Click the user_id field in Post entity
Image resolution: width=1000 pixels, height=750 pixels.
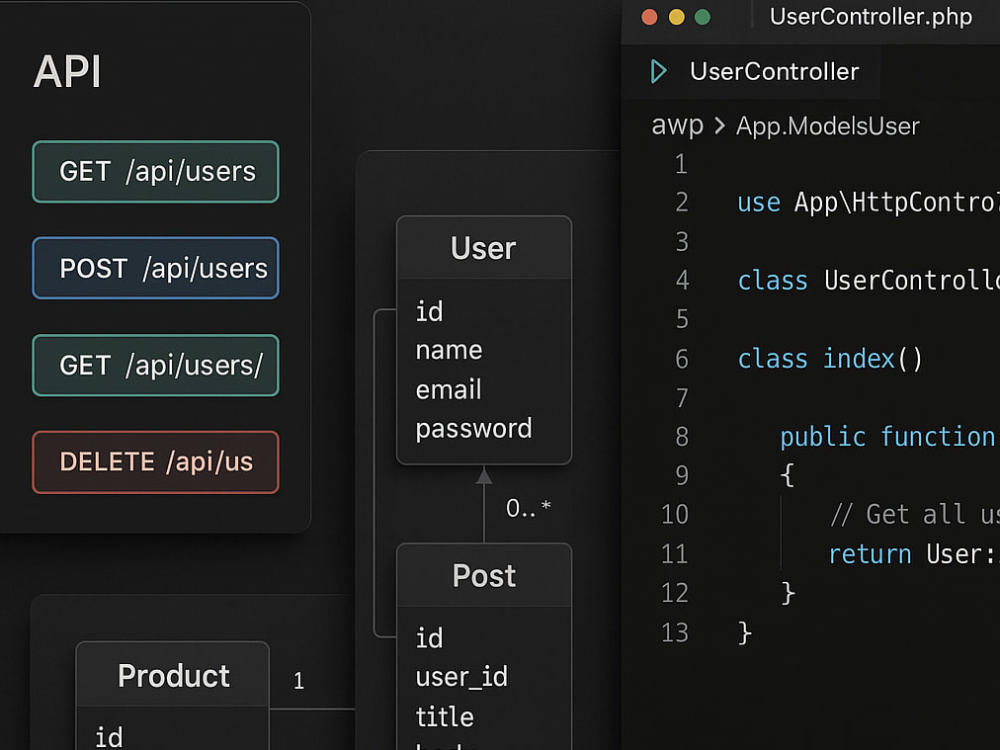(x=462, y=677)
